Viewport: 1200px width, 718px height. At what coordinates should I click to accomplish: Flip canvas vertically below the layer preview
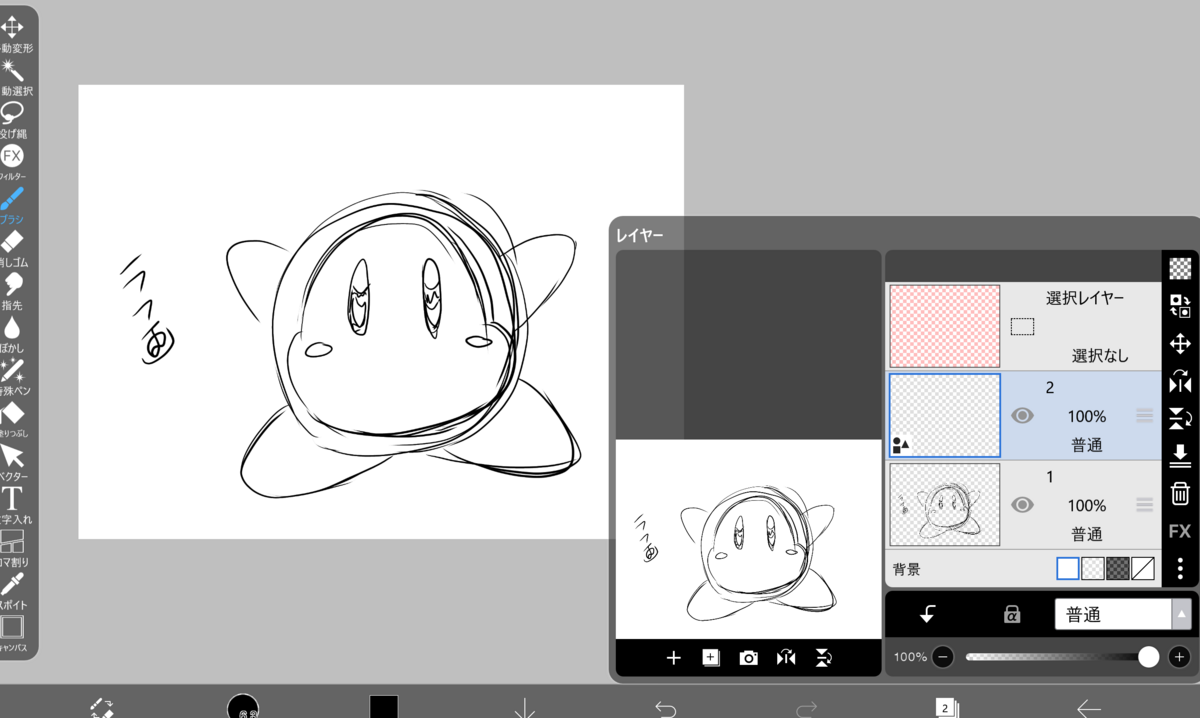tap(824, 657)
